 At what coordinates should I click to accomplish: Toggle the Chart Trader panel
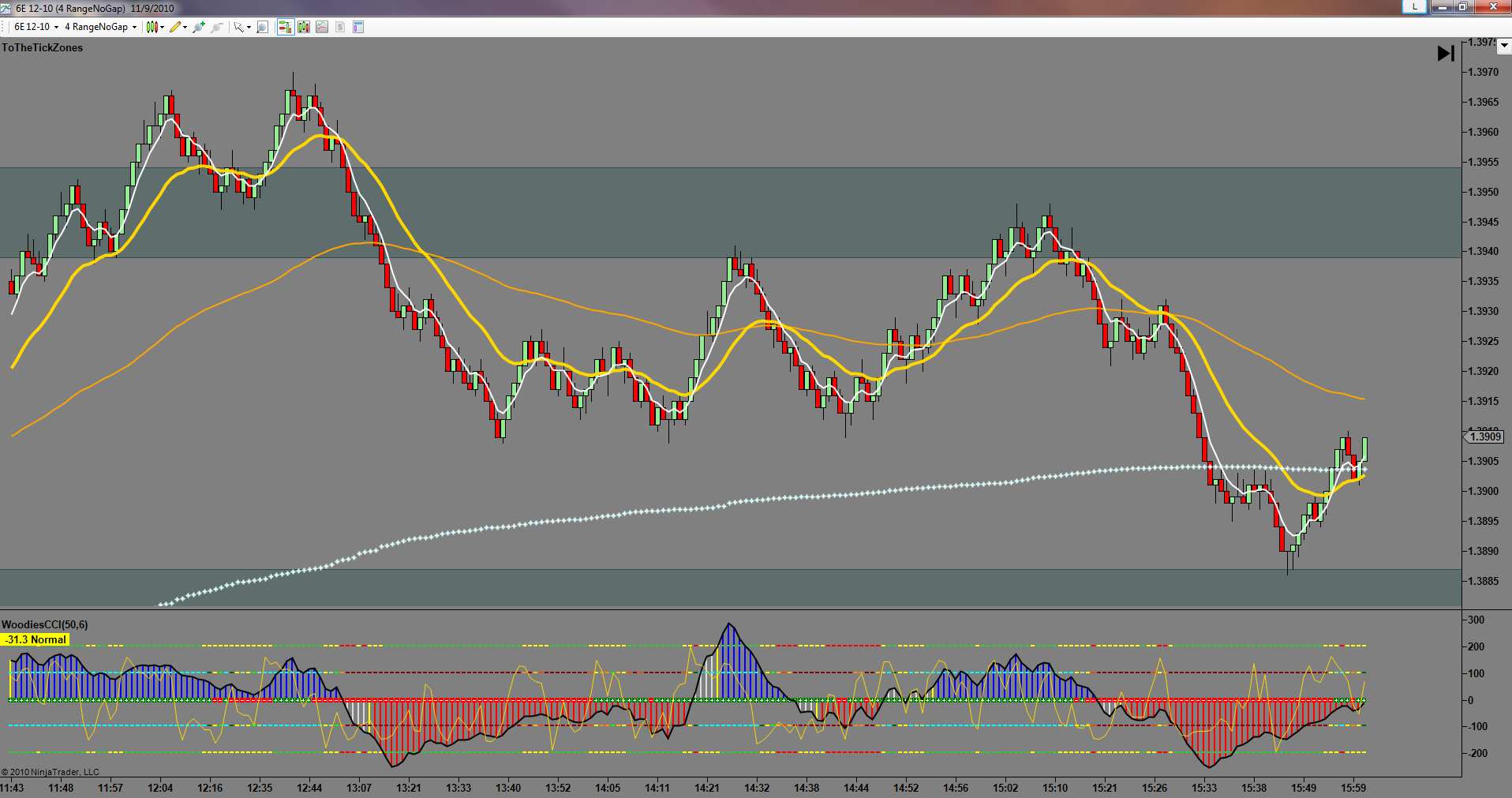tap(285, 27)
